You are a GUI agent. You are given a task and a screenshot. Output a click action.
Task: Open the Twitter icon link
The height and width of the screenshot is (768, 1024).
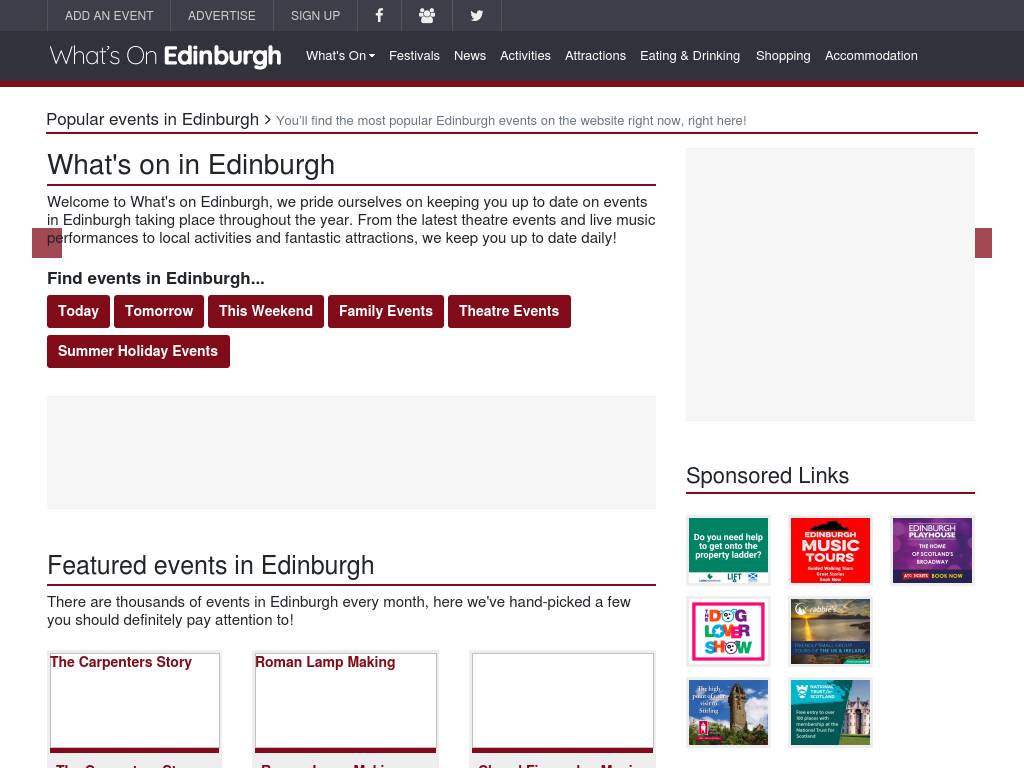476,15
